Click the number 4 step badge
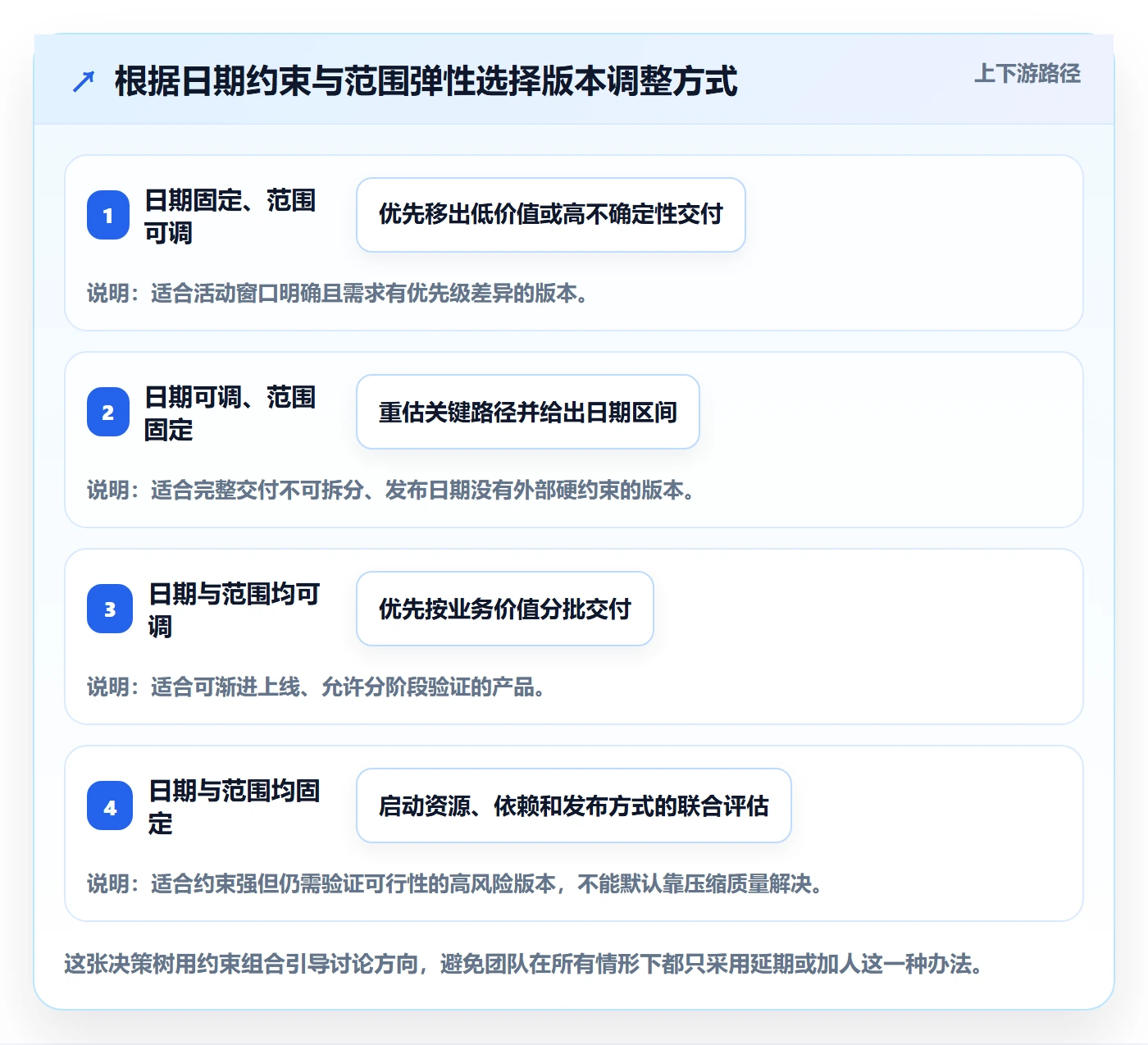1148x1045 pixels. click(110, 805)
